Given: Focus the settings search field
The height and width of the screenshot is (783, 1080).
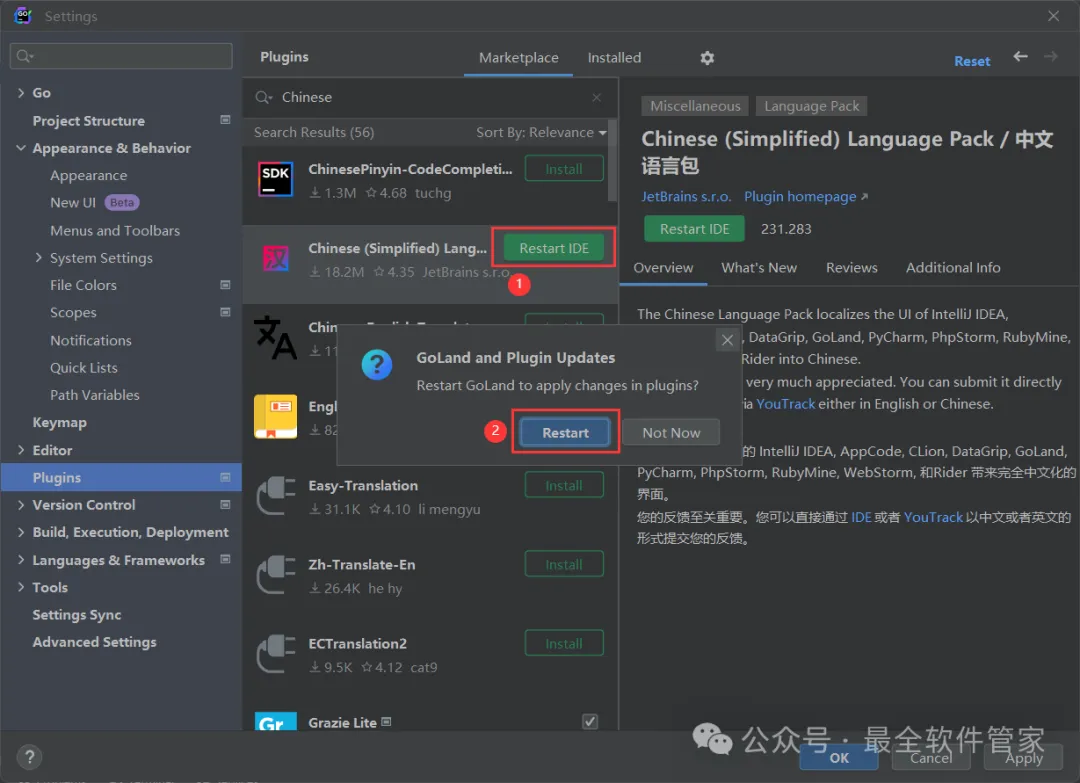Looking at the screenshot, I should click(121, 56).
